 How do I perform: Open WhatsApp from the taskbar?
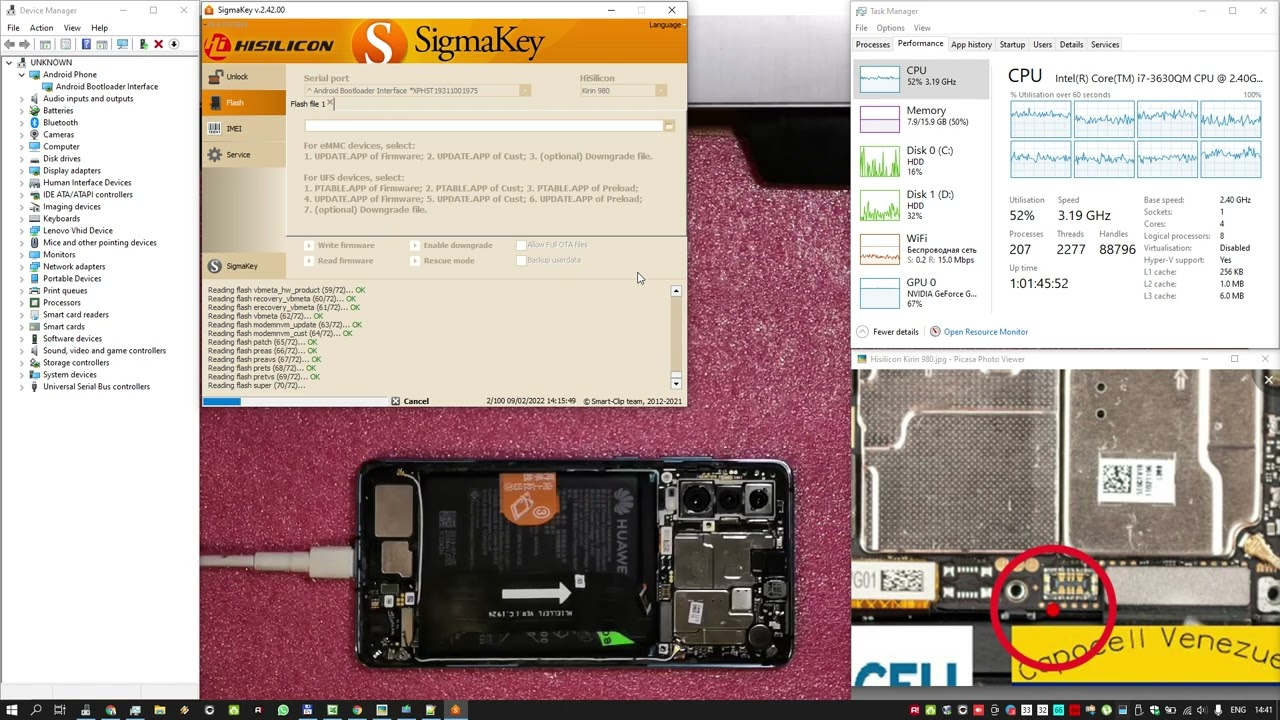pos(283,710)
